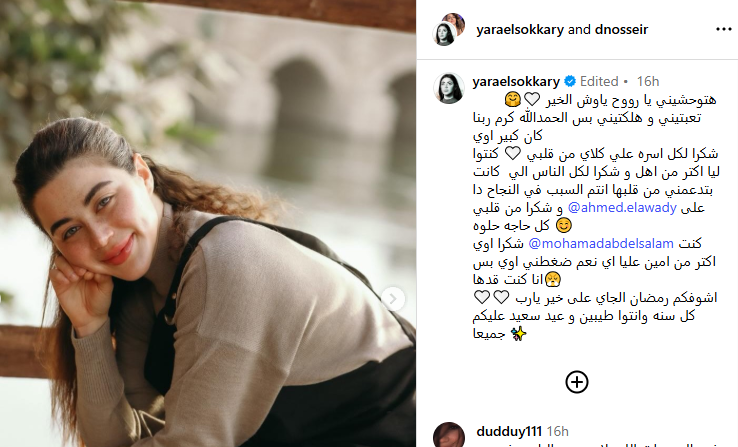Open the stacked co-author avatars in header
Viewport: 738px width, 447px height.
pyautogui.click(x=449, y=29)
